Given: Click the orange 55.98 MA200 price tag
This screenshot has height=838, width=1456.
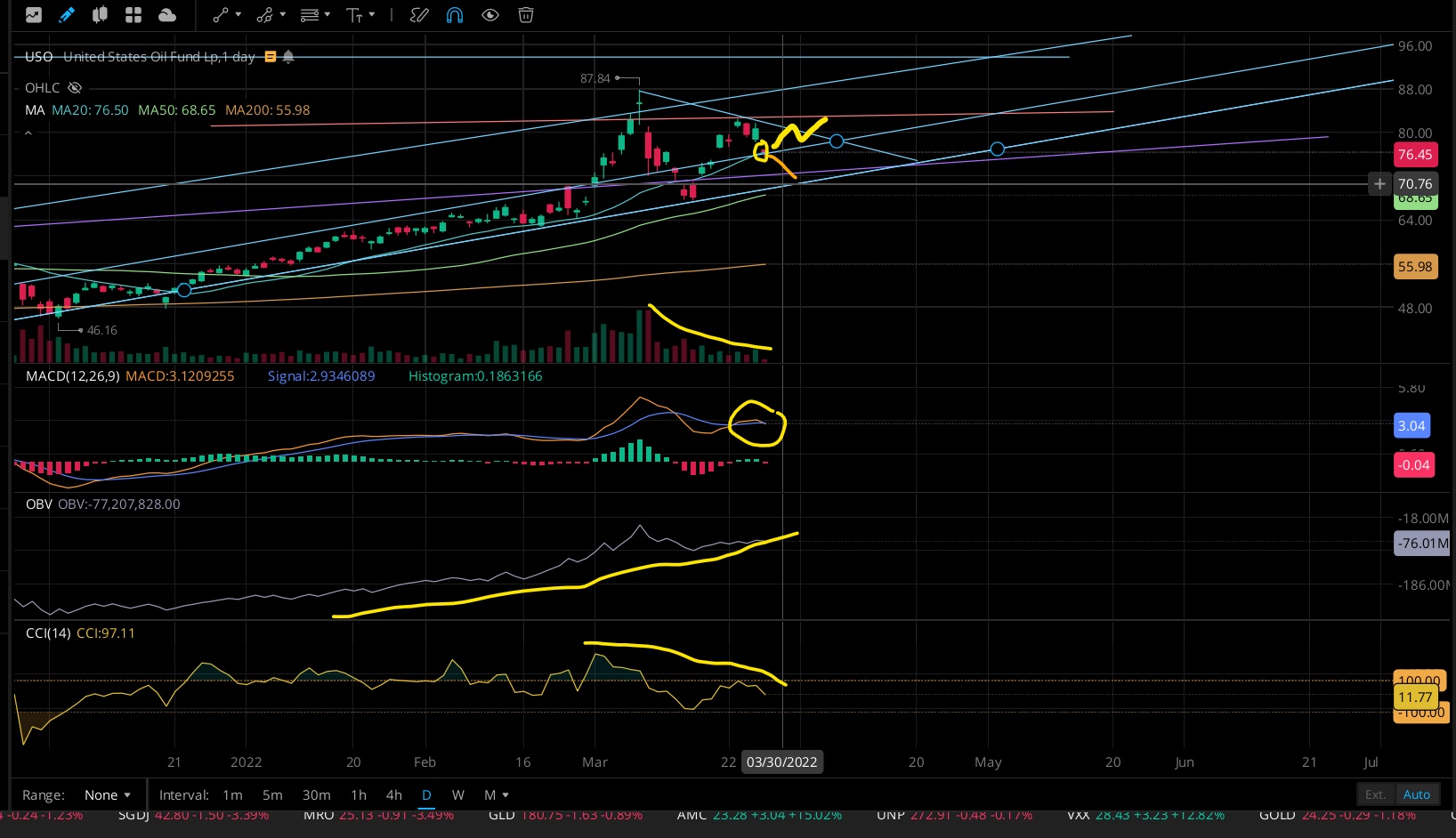Looking at the screenshot, I should click(x=1415, y=267).
